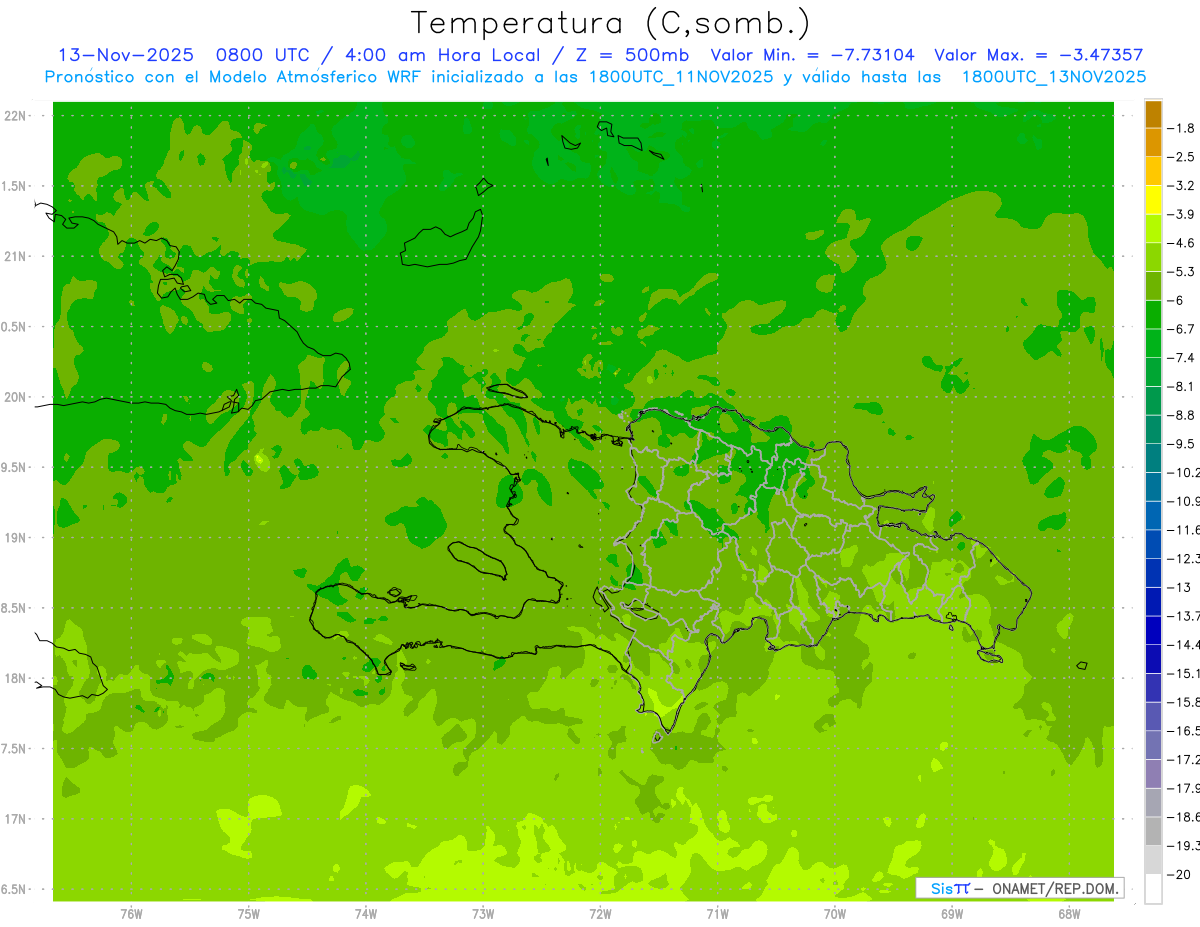
Task: Pick the teal swatch between -9.5 and -10.2
Action: point(1153,458)
